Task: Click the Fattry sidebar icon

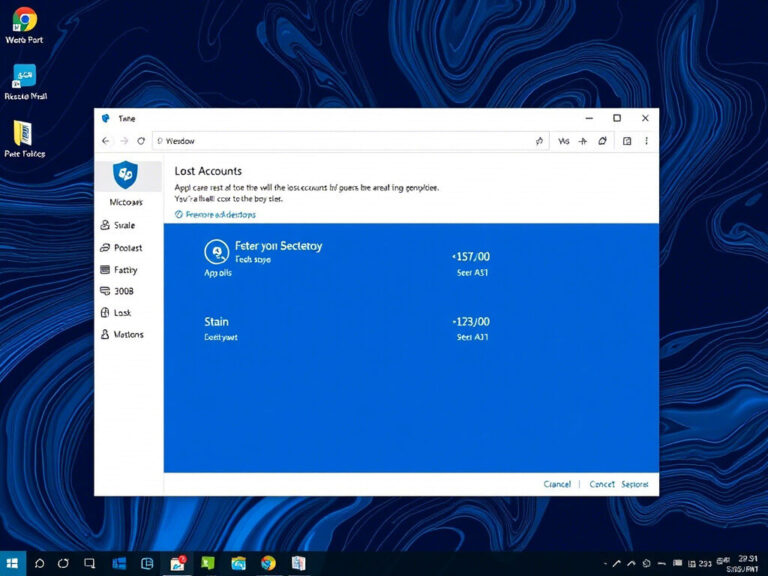Action: [106, 270]
